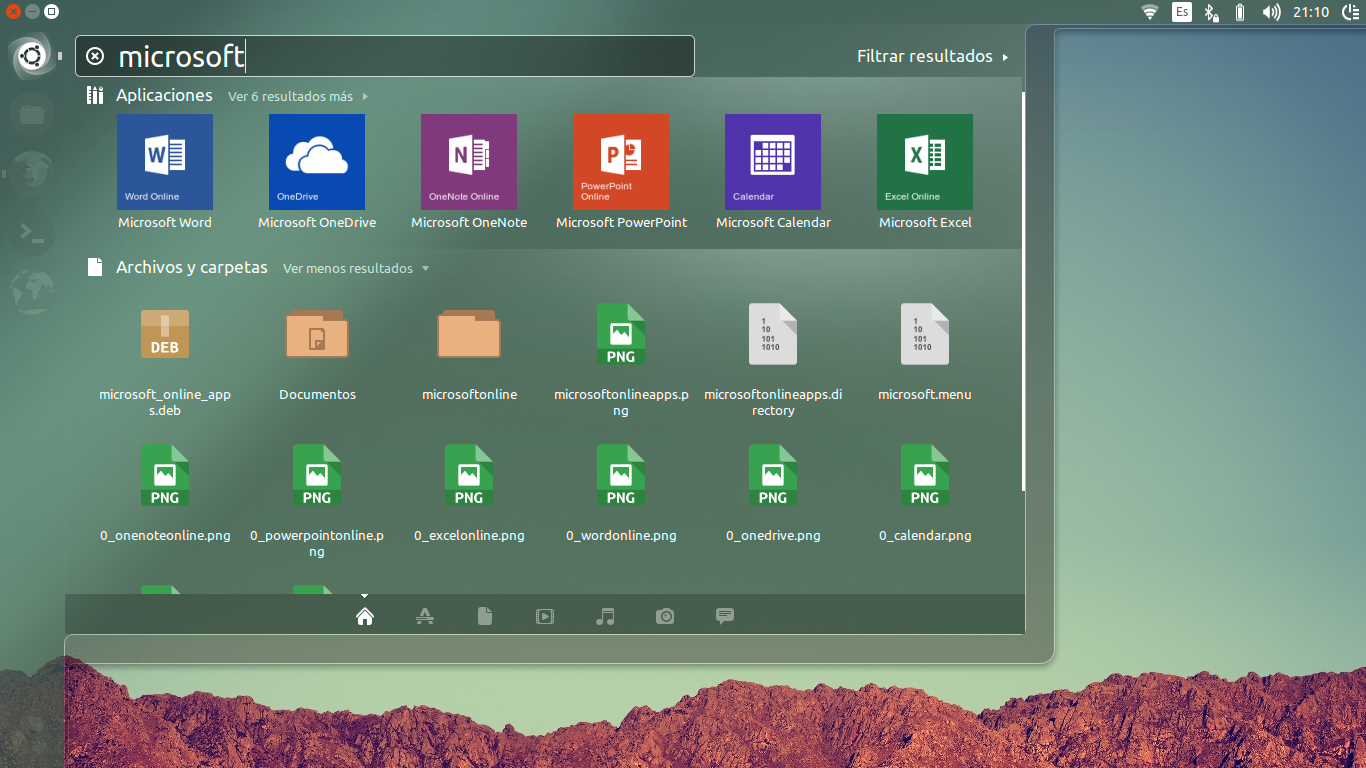Viewport: 1366px width, 768px height.
Task: Click the Dash results scrollbar
Action: (x=1023, y=290)
